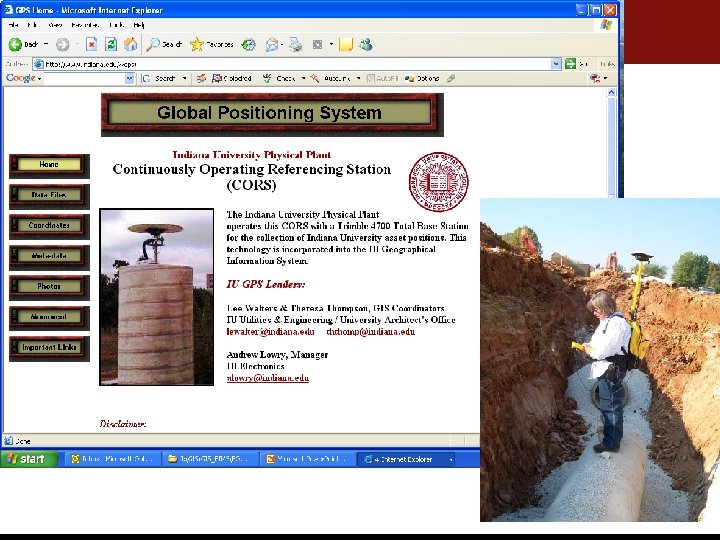The height and width of the screenshot is (540, 720).
Task: Open the Coordinates page button
Action: [x=49, y=226]
